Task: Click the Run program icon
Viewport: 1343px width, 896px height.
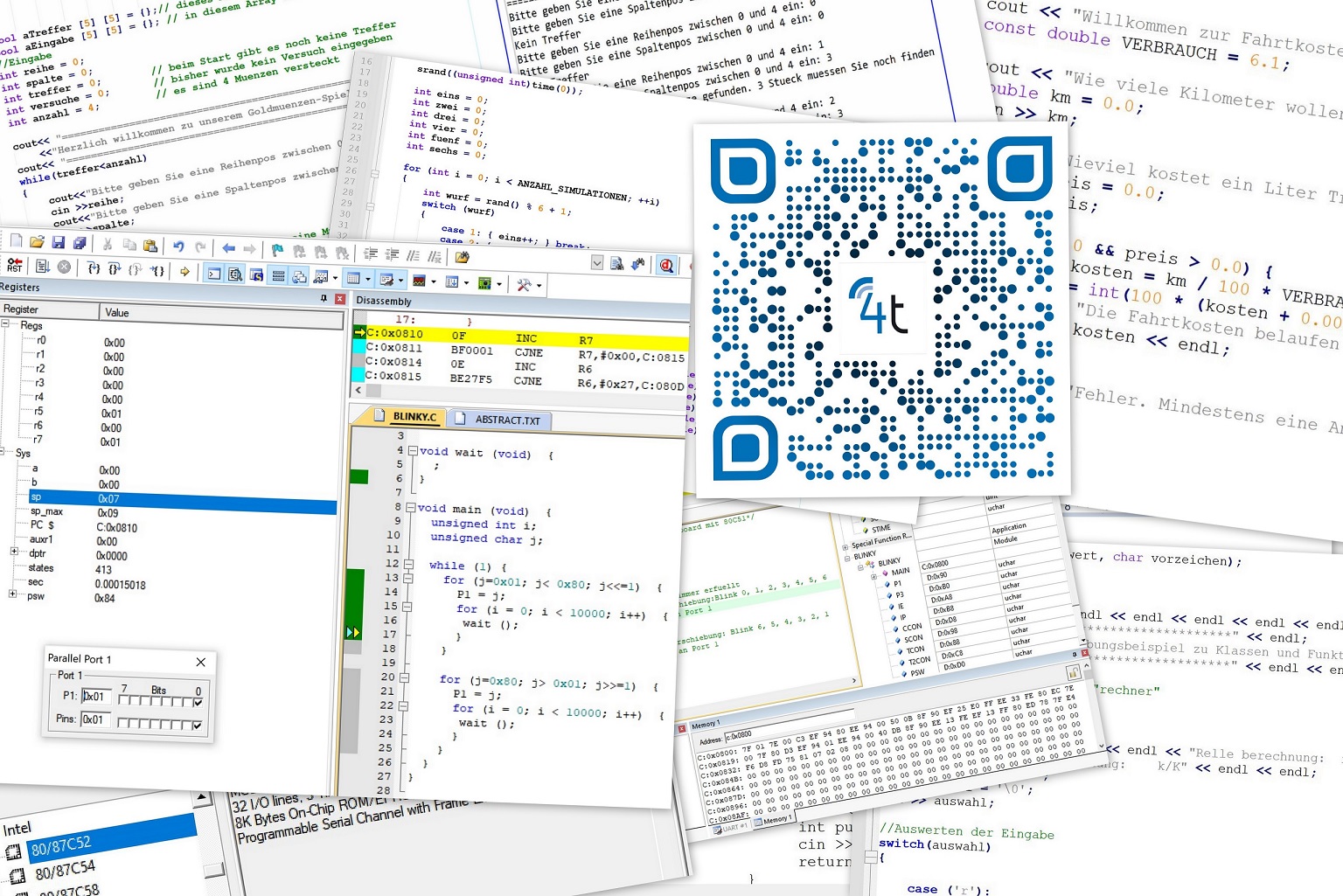Action: (43, 267)
